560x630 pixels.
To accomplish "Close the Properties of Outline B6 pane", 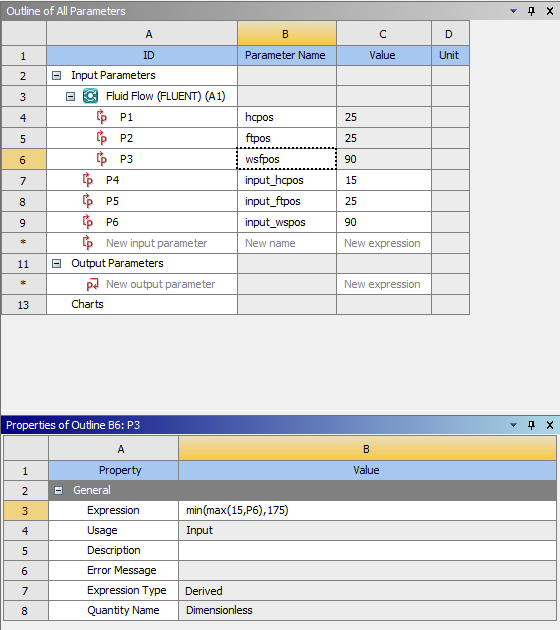I will [x=550, y=425].
